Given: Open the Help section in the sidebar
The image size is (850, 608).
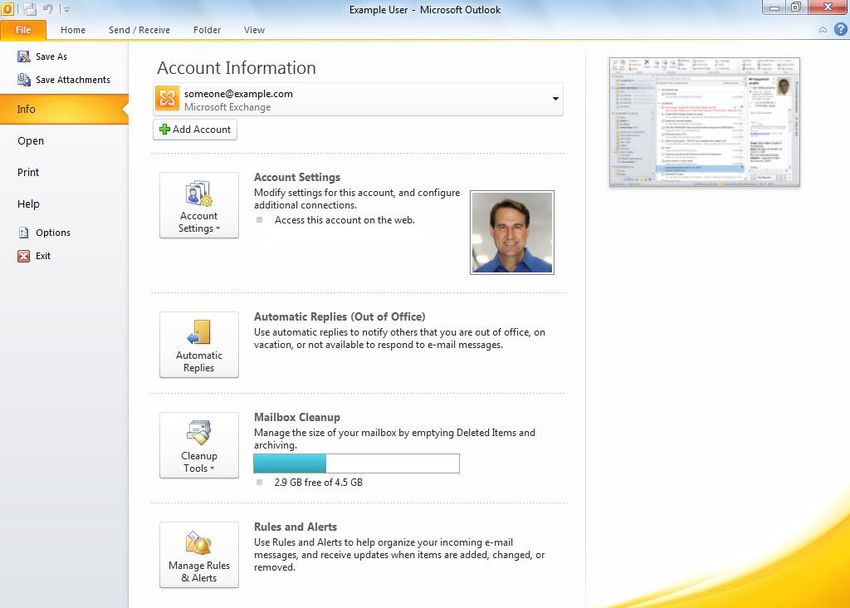Looking at the screenshot, I should pos(28,204).
